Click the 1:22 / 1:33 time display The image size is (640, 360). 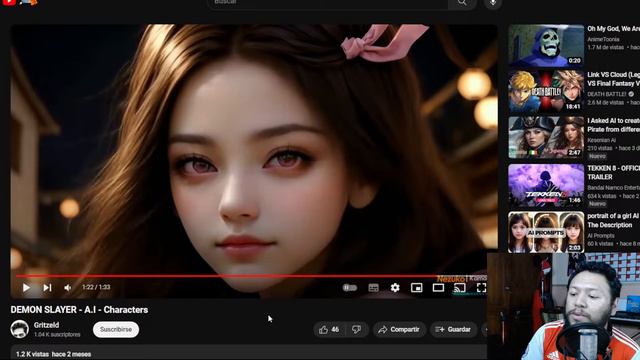click(96, 287)
